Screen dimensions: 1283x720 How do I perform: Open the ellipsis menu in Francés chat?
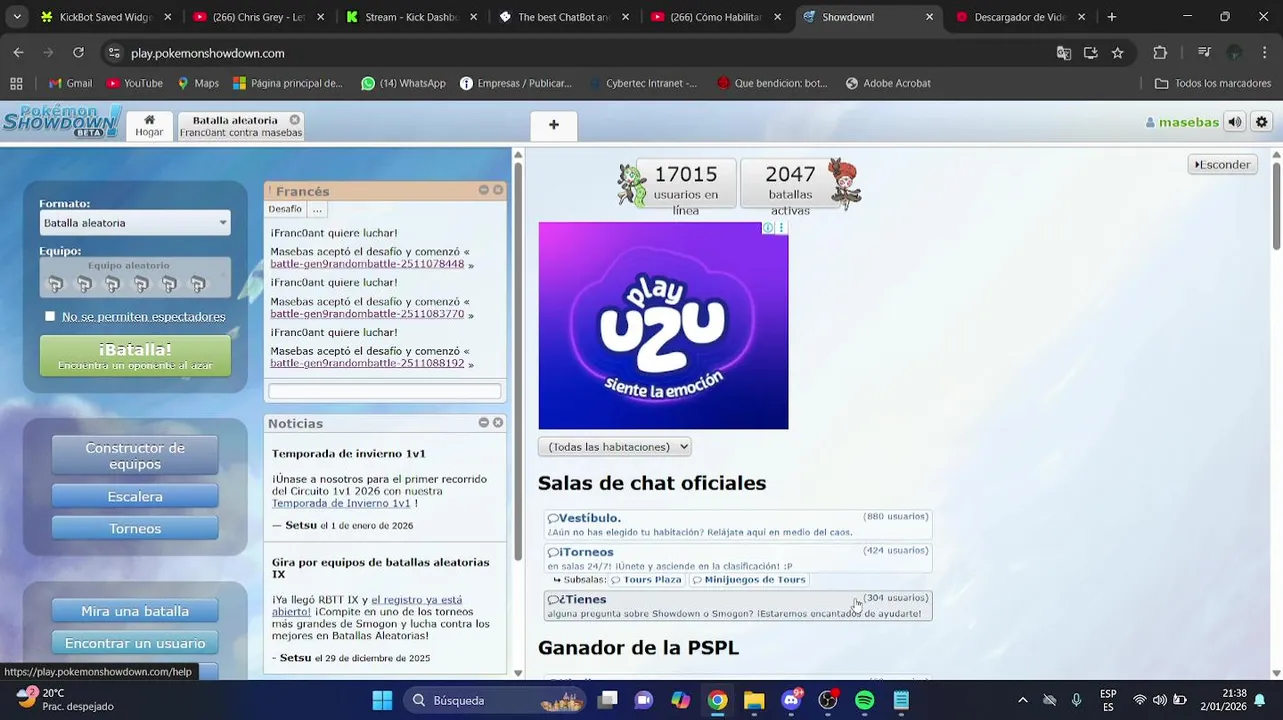(317, 209)
